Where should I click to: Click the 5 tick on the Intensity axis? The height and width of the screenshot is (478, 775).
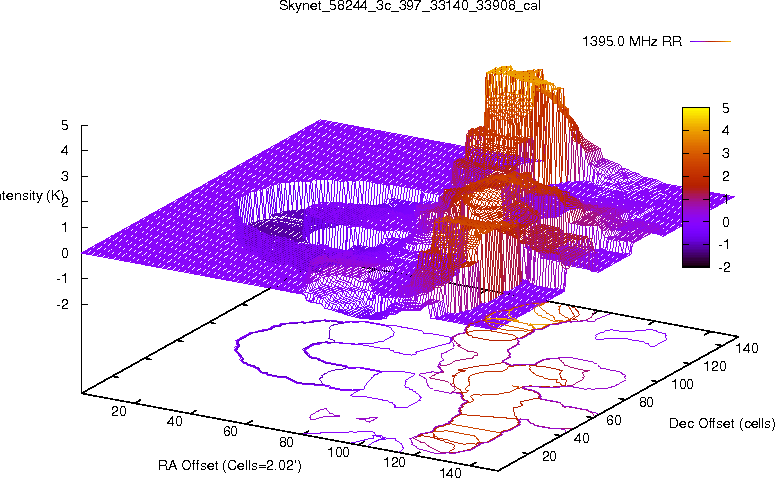coord(64,126)
